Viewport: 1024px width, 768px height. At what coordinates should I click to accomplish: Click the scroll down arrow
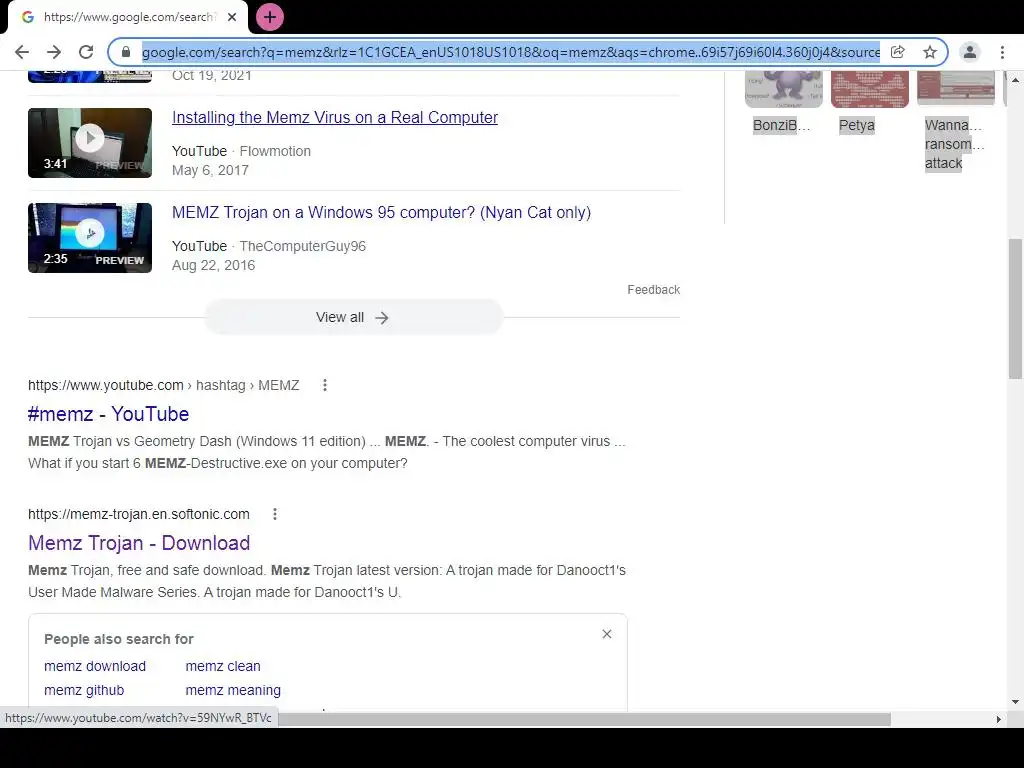click(x=1015, y=702)
